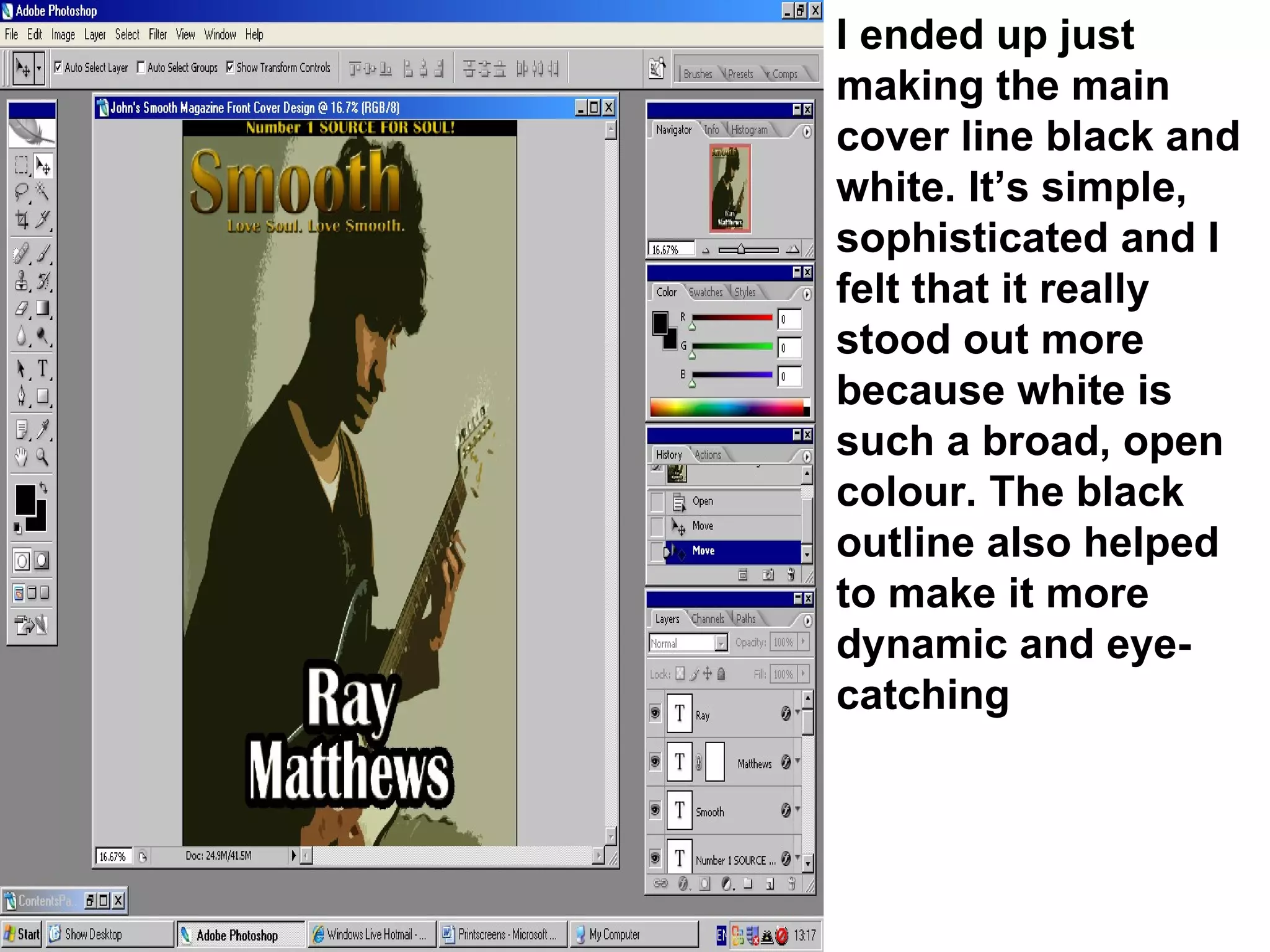Image resolution: width=1270 pixels, height=952 pixels.
Task: Hide the Ray text layer
Action: coord(655,713)
